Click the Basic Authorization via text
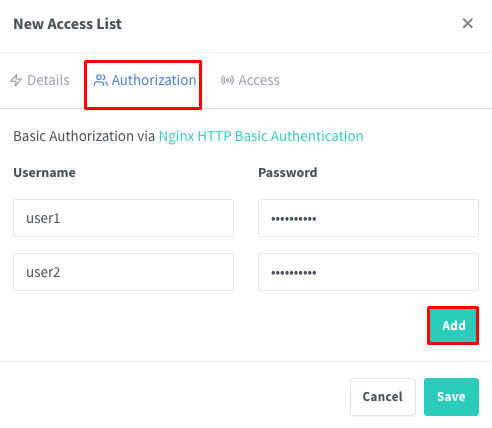The height and width of the screenshot is (428, 492). pos(84,136)
